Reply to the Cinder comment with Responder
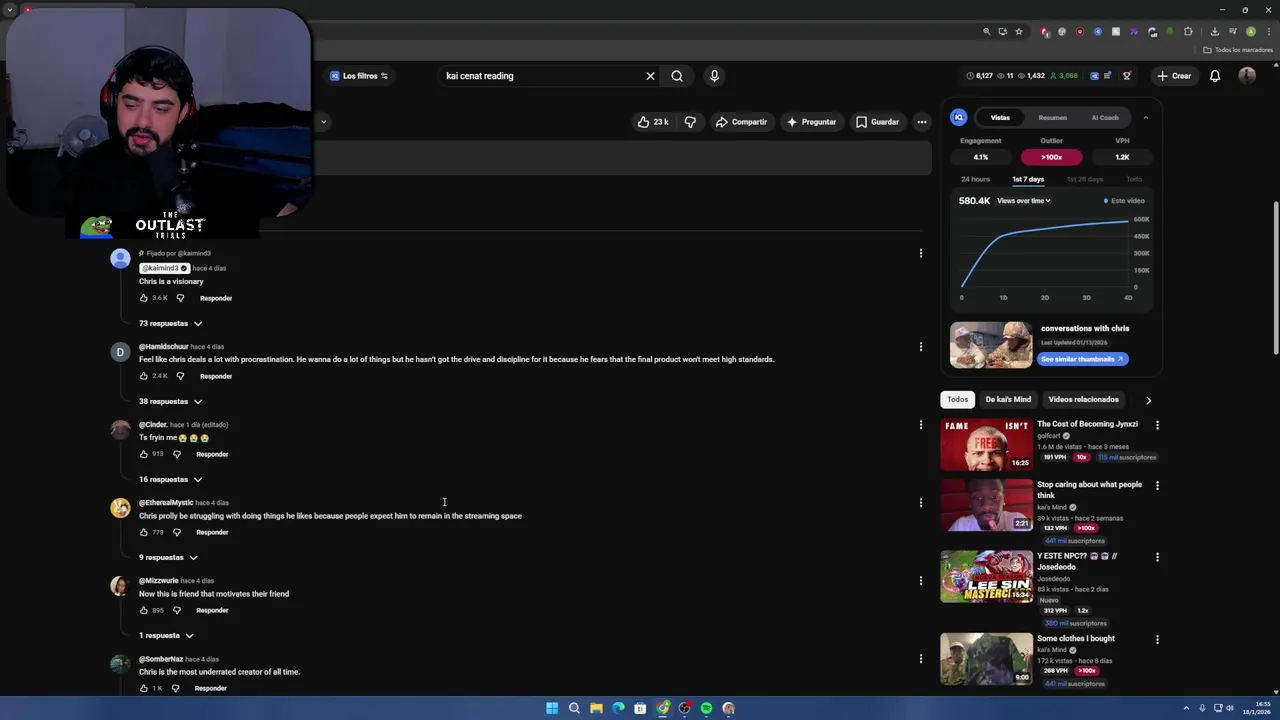The width and height of the screenshot is (1280, 720). point(212,454)
